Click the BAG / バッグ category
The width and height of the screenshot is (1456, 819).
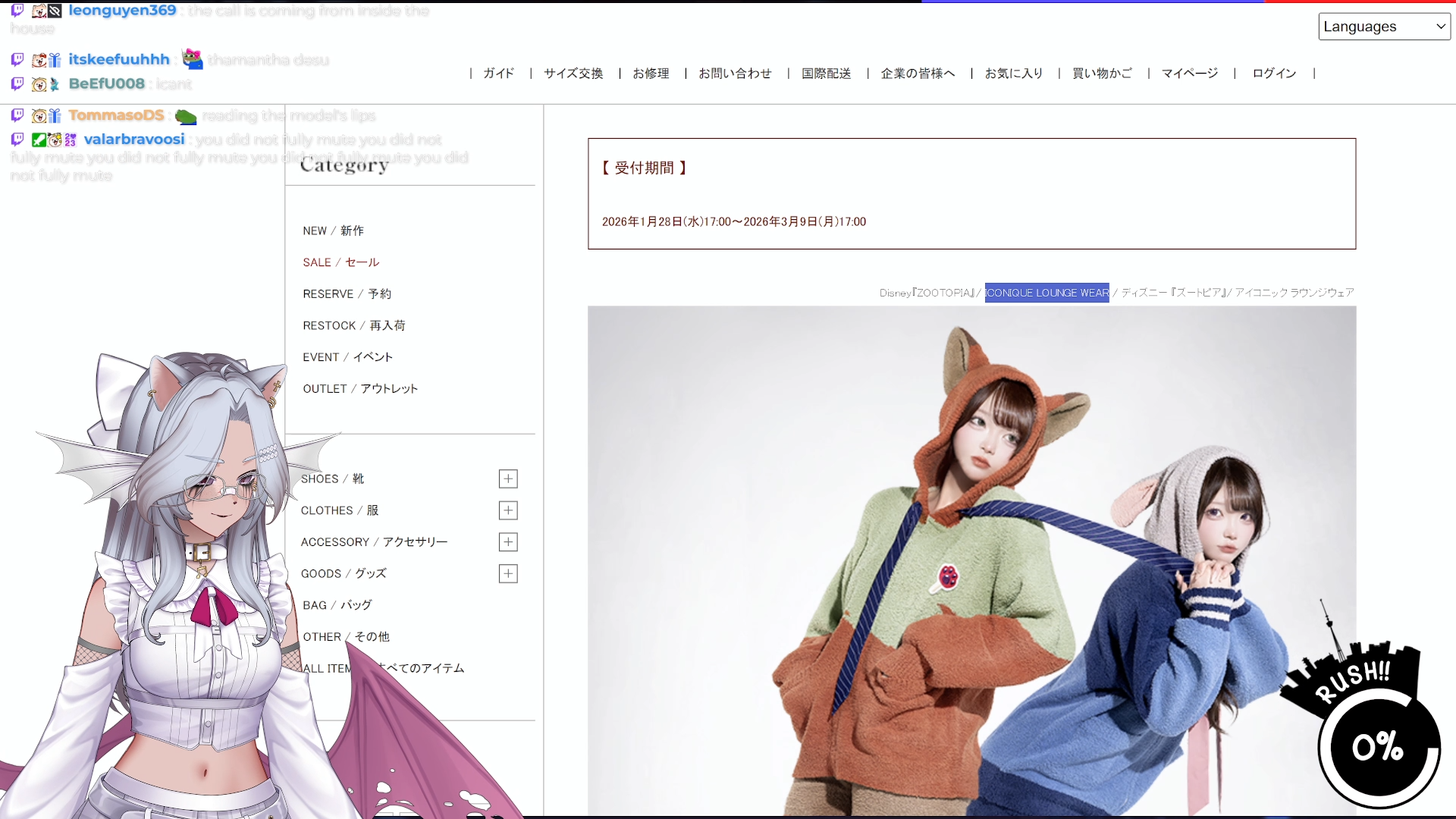(337, 605)
